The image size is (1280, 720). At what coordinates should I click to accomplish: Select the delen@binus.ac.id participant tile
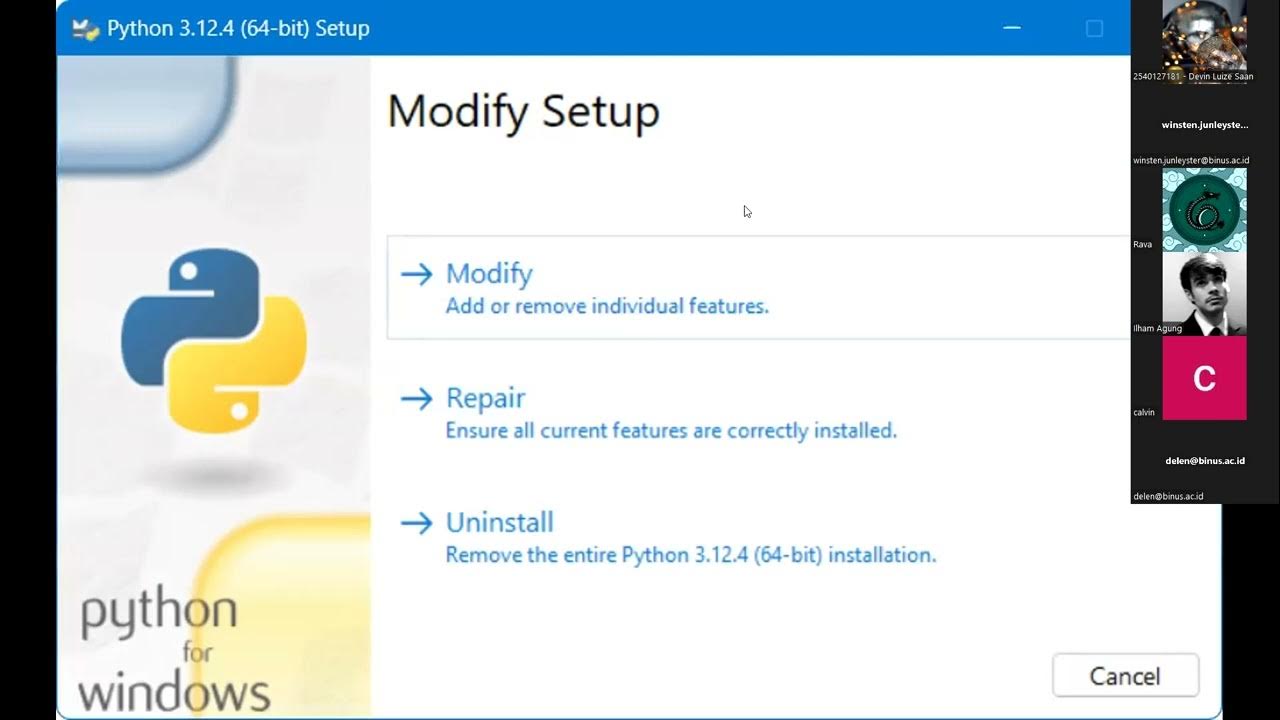pyautogui.click(x=1204, y=462)
